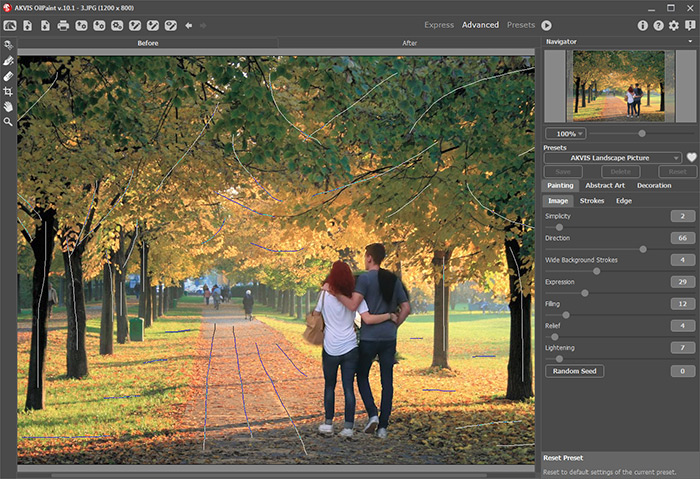The image size is (700, 479).
Task: Select the Stroke Direction pencil tool
Action: (x=8, y=61)
